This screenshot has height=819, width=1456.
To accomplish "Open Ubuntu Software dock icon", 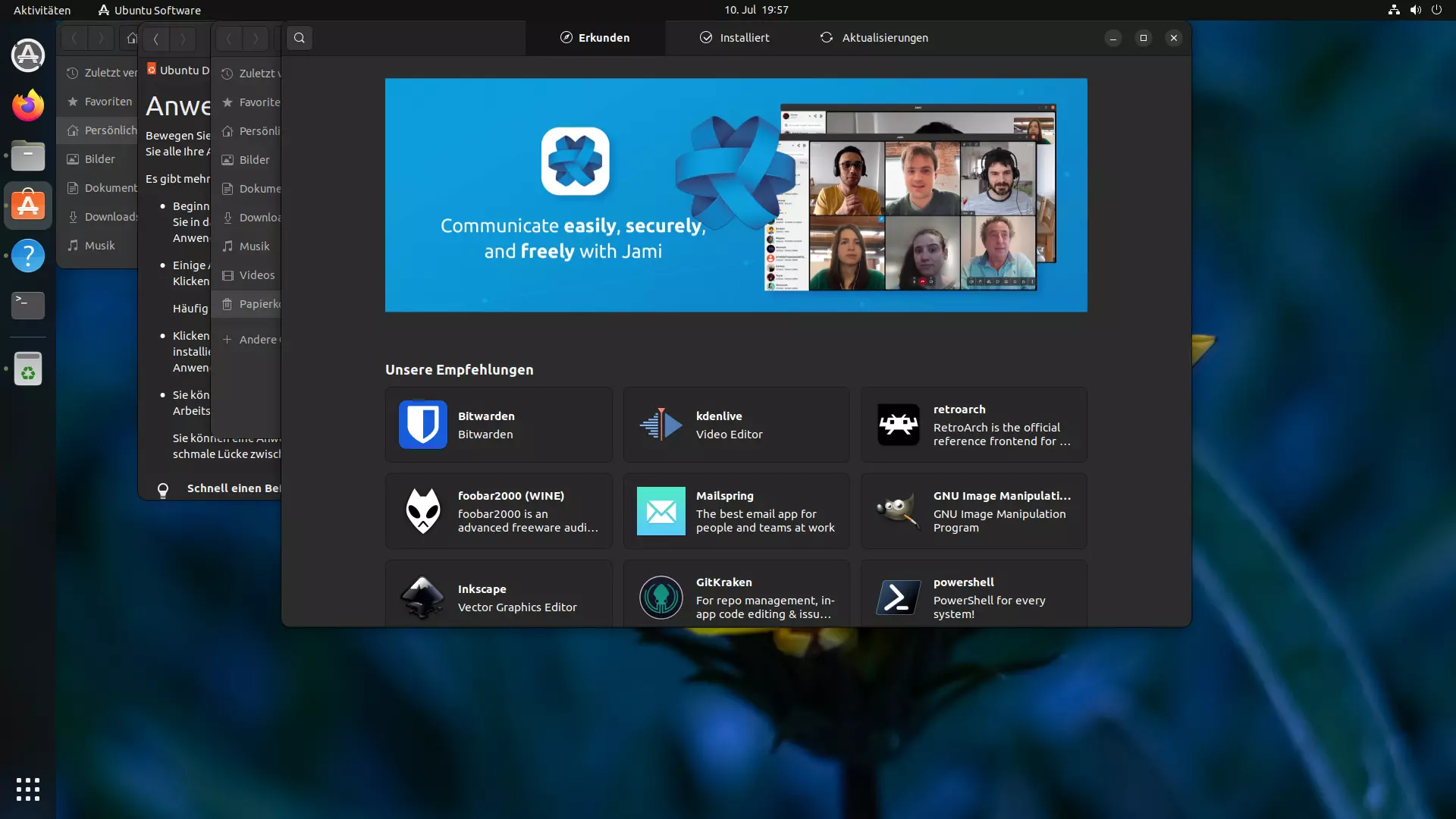I will coord(28,206).
